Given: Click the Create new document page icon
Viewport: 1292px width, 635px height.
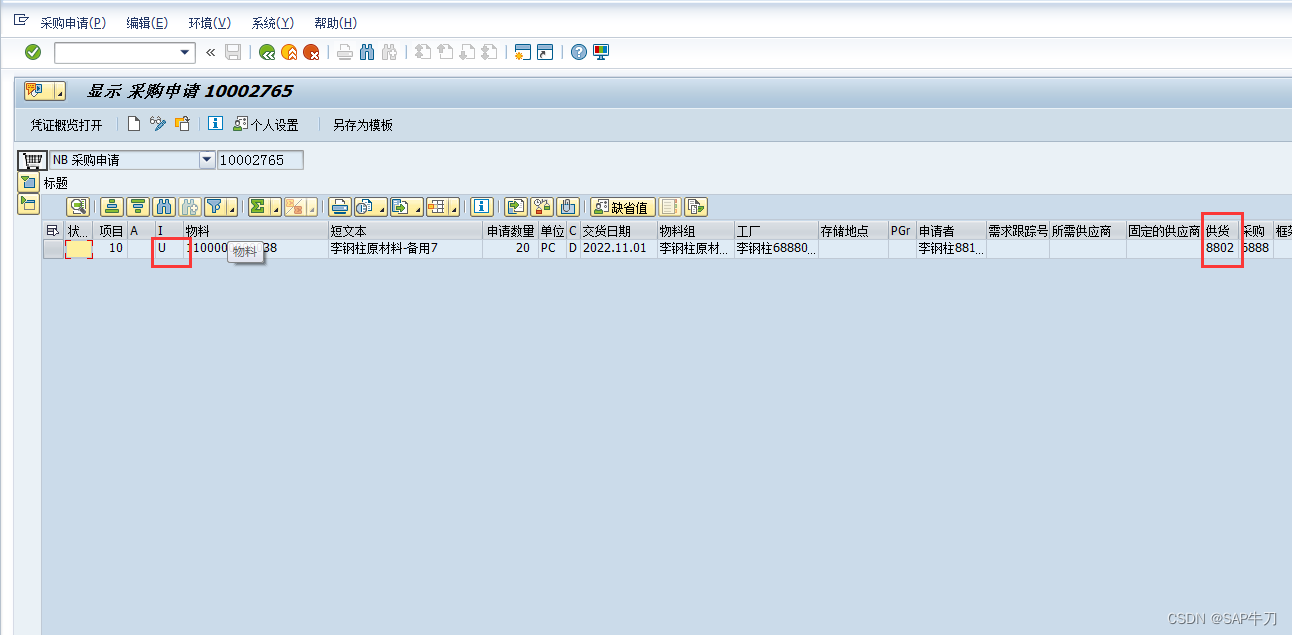Looking at the screenshot, I should 134,124.
